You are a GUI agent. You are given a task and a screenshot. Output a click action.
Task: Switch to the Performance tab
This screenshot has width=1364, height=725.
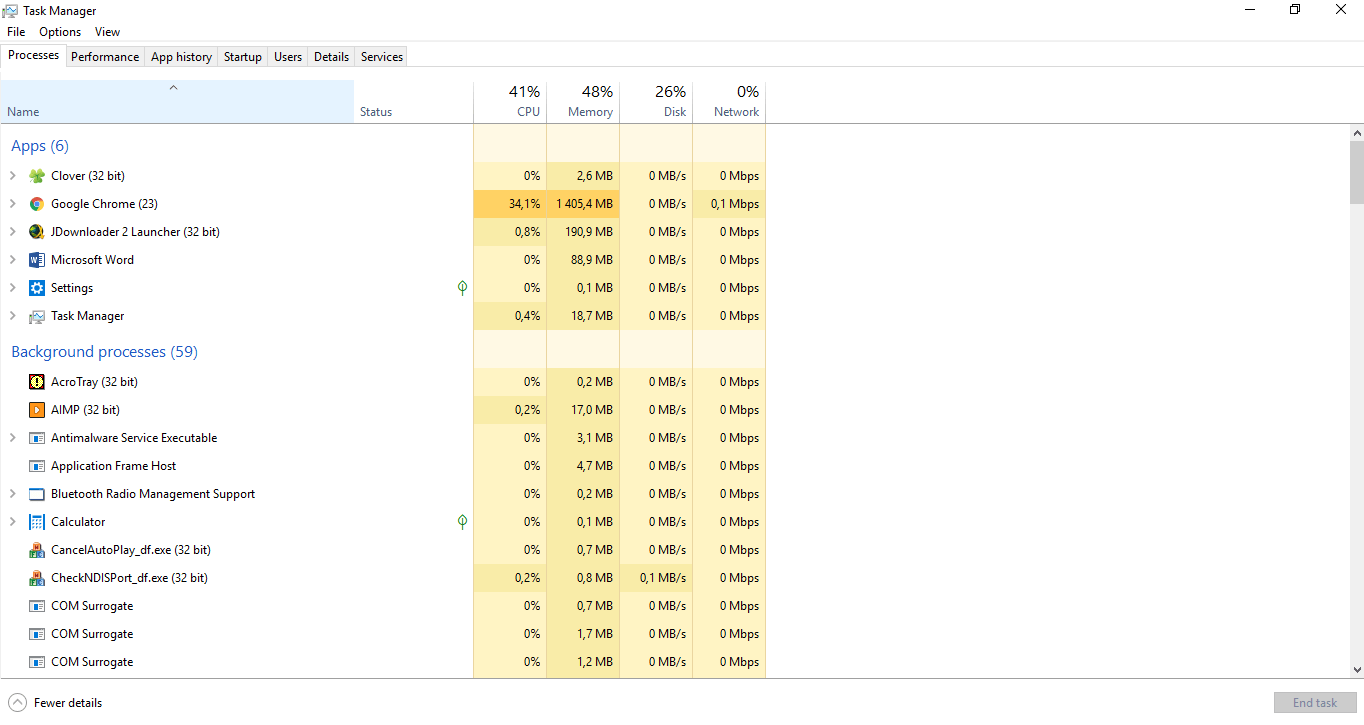click(x=104, y=57)
